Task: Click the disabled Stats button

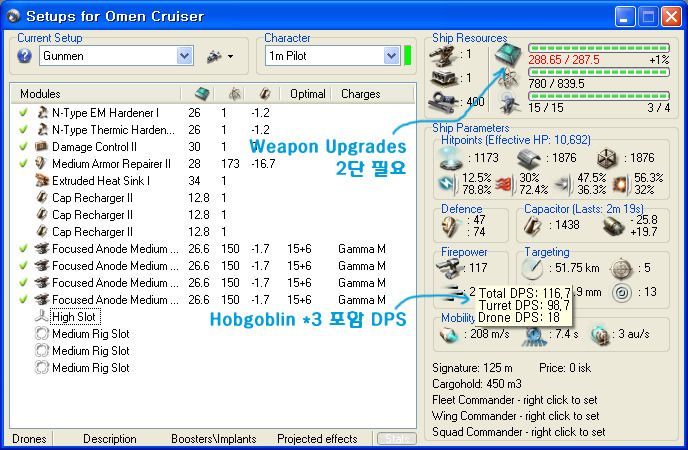Action: pos(397,439)
